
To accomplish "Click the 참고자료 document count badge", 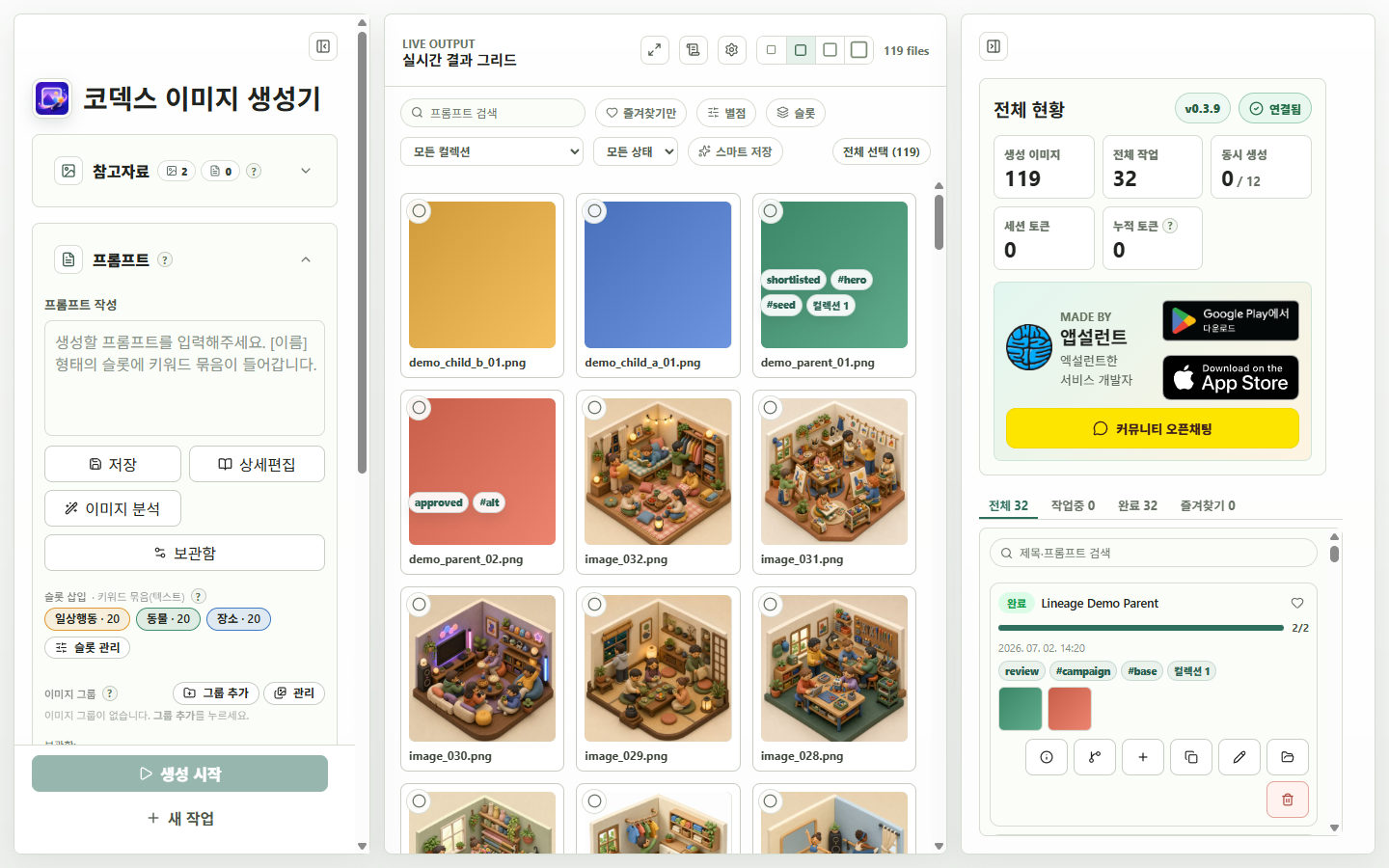I will point(221,171).
